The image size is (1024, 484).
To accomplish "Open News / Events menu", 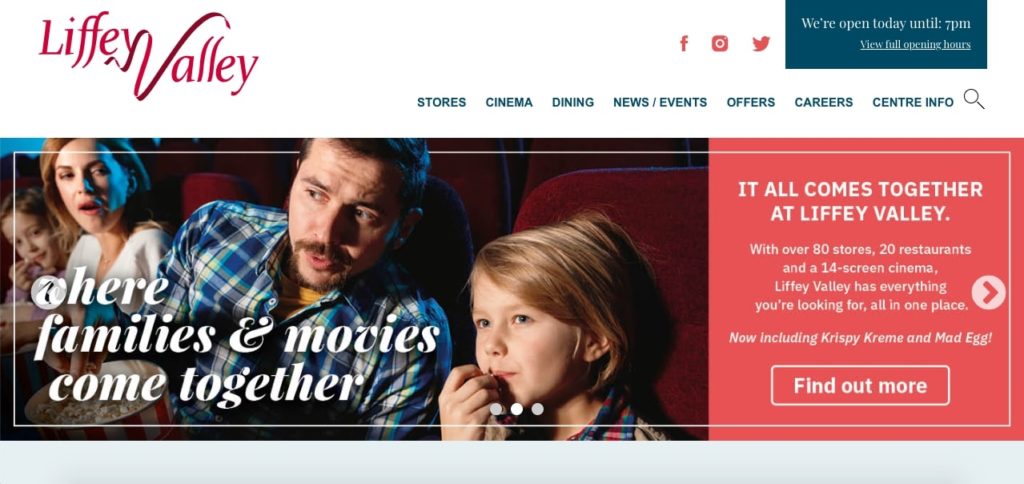I will 660,103.
